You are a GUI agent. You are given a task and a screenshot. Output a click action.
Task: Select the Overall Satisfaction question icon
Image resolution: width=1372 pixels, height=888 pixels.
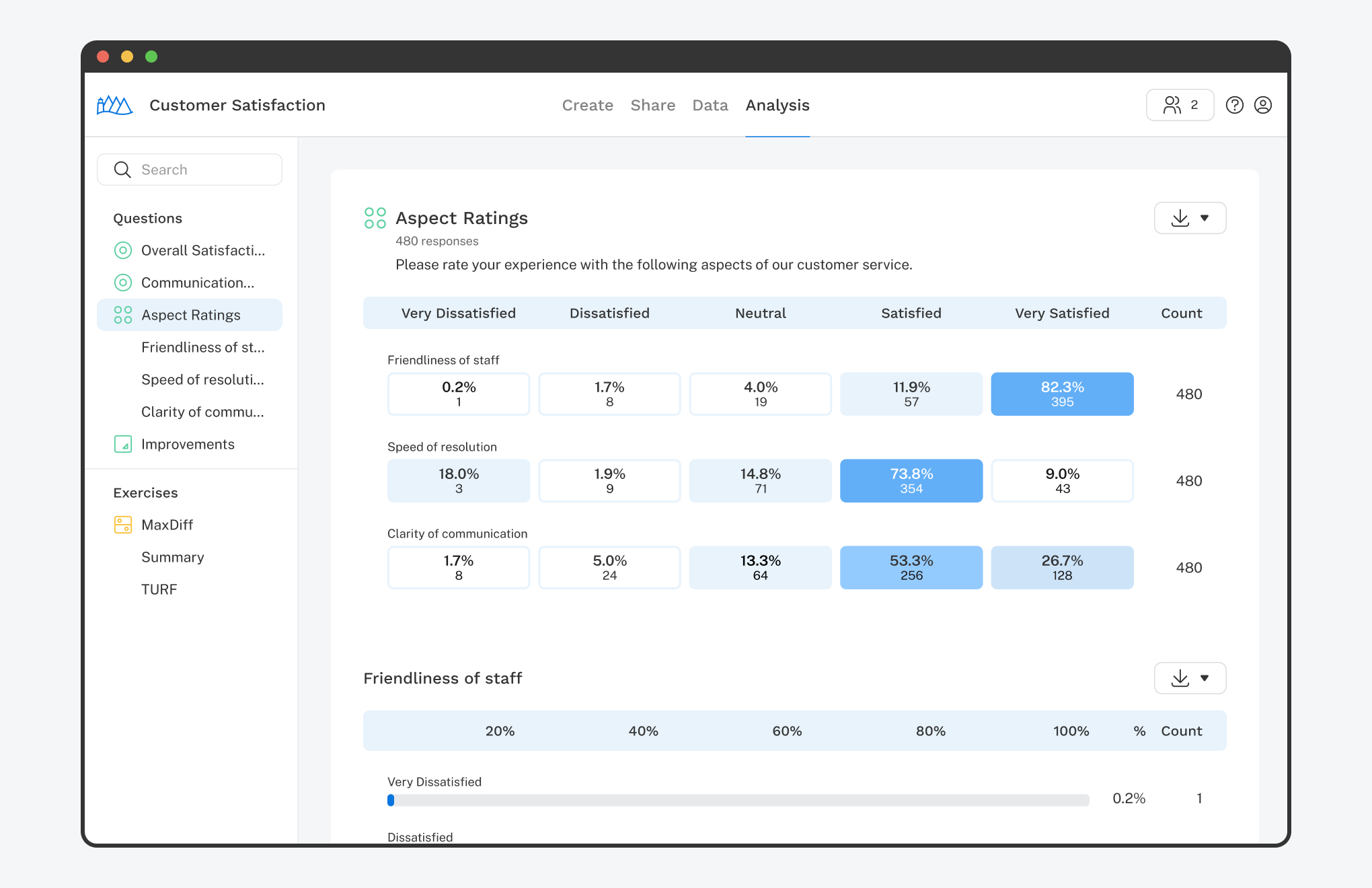[123, 250]
